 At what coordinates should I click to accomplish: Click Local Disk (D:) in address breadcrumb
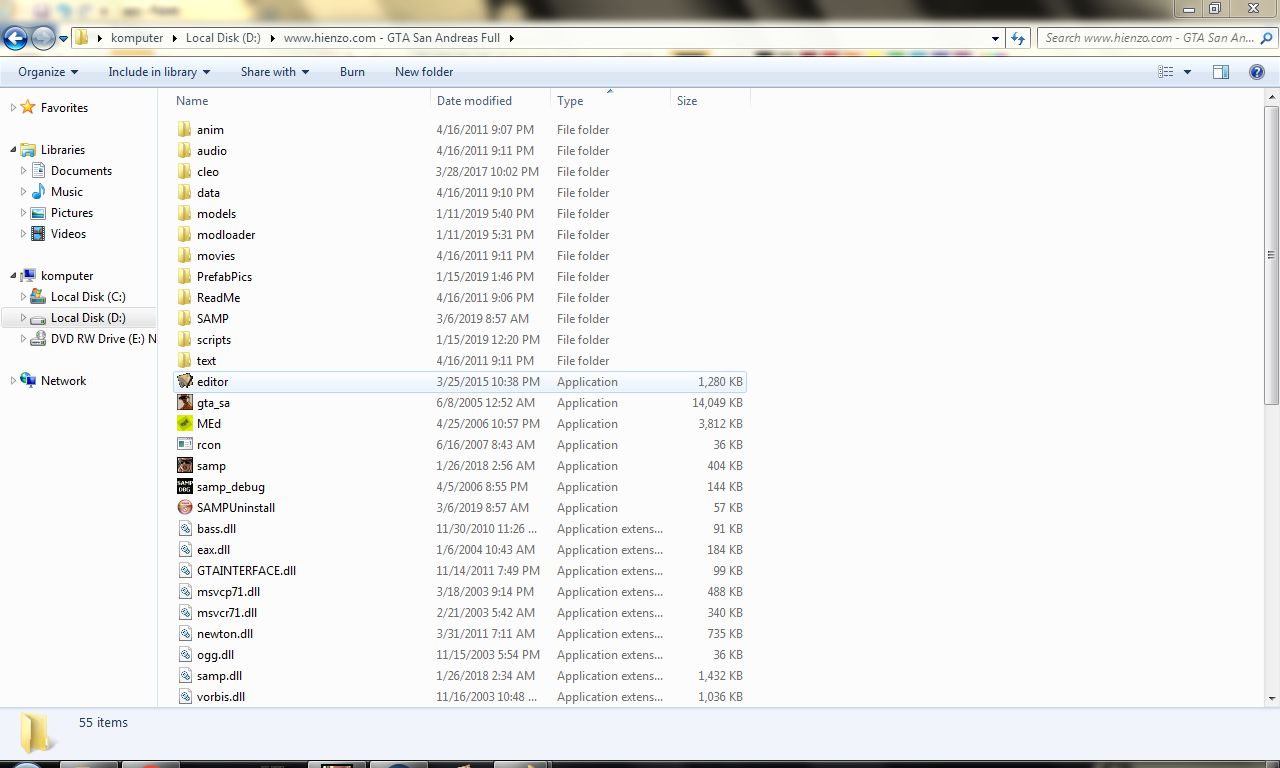point(221,38)
